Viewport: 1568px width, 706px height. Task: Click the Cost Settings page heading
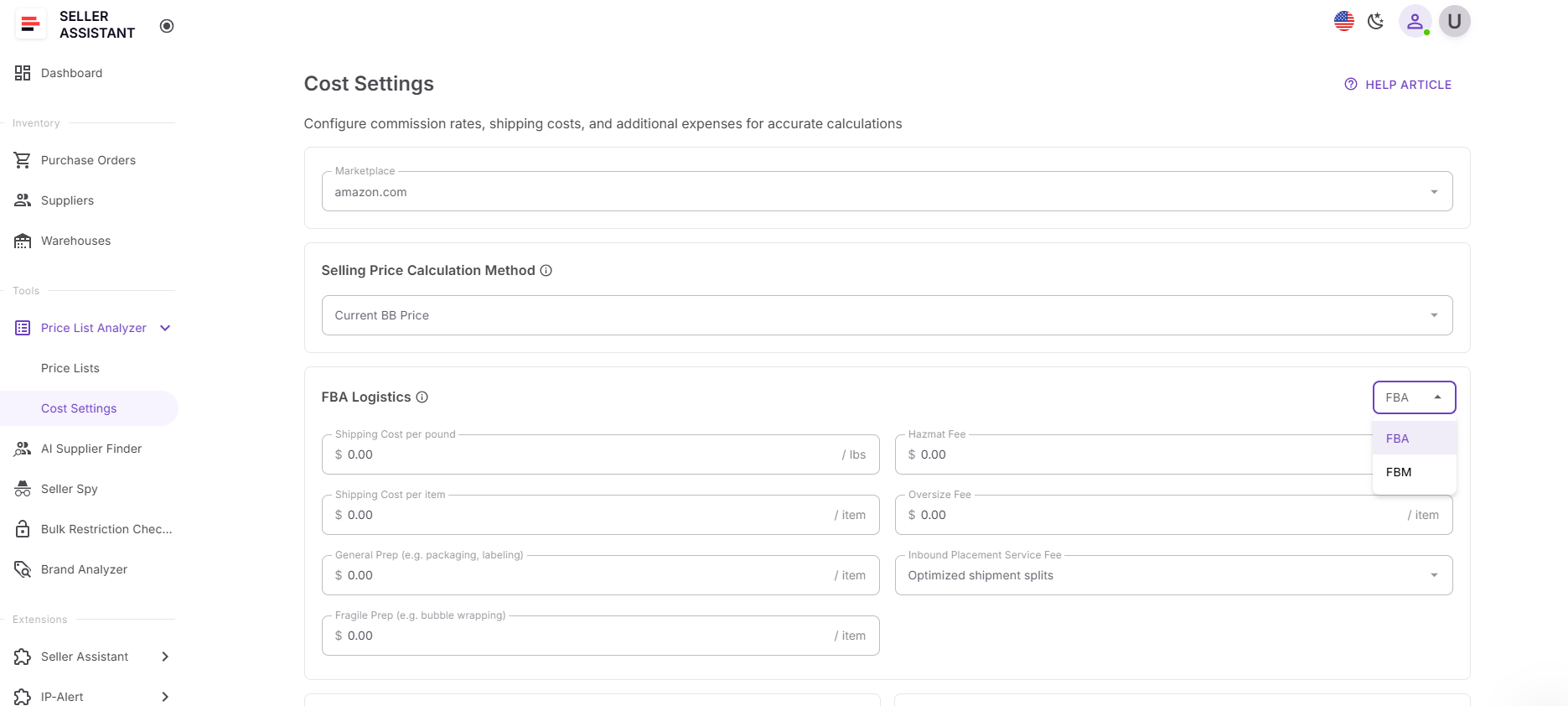coord(369,84)
